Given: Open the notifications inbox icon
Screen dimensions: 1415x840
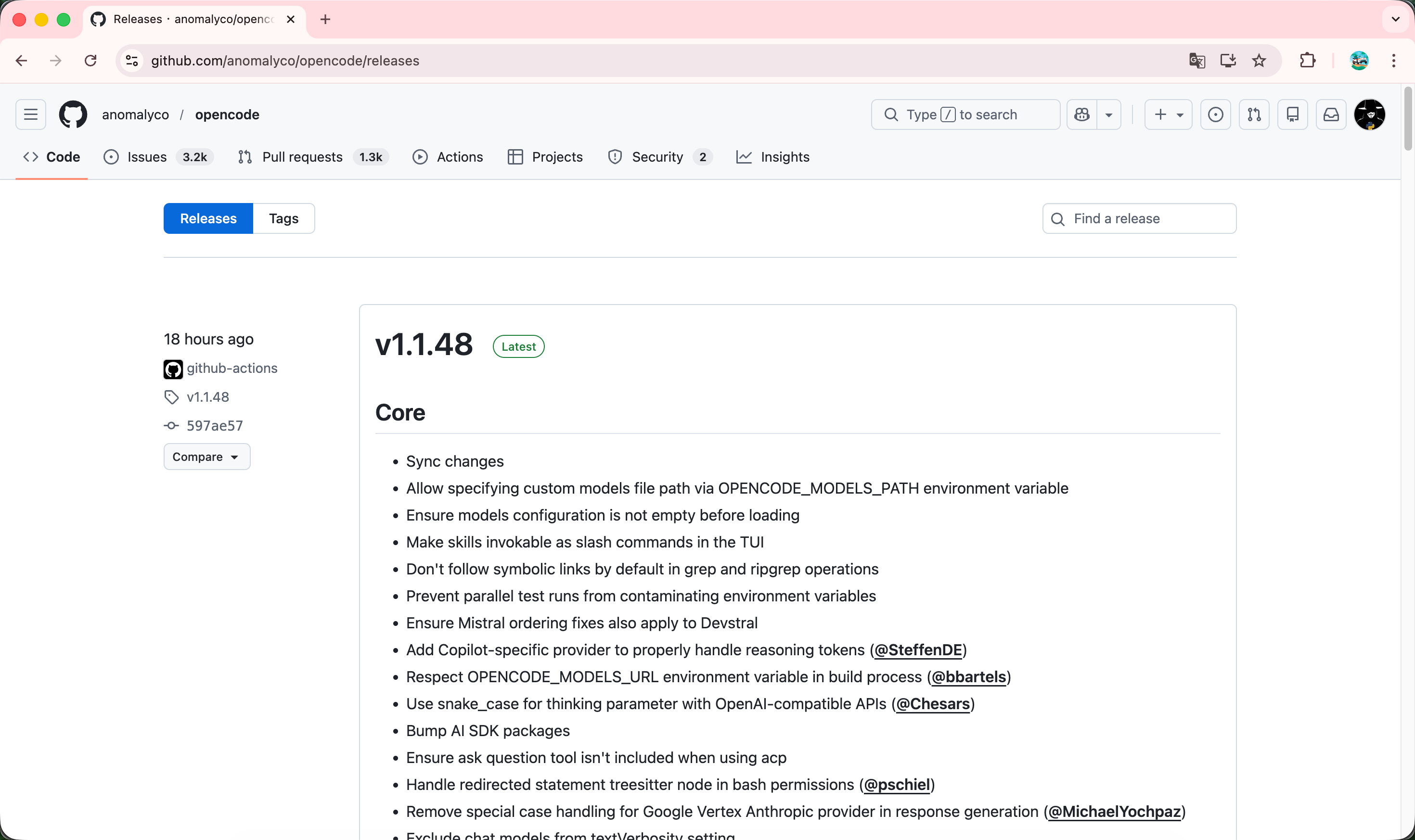Looking at the screenshot, I should coord(1331,115).
